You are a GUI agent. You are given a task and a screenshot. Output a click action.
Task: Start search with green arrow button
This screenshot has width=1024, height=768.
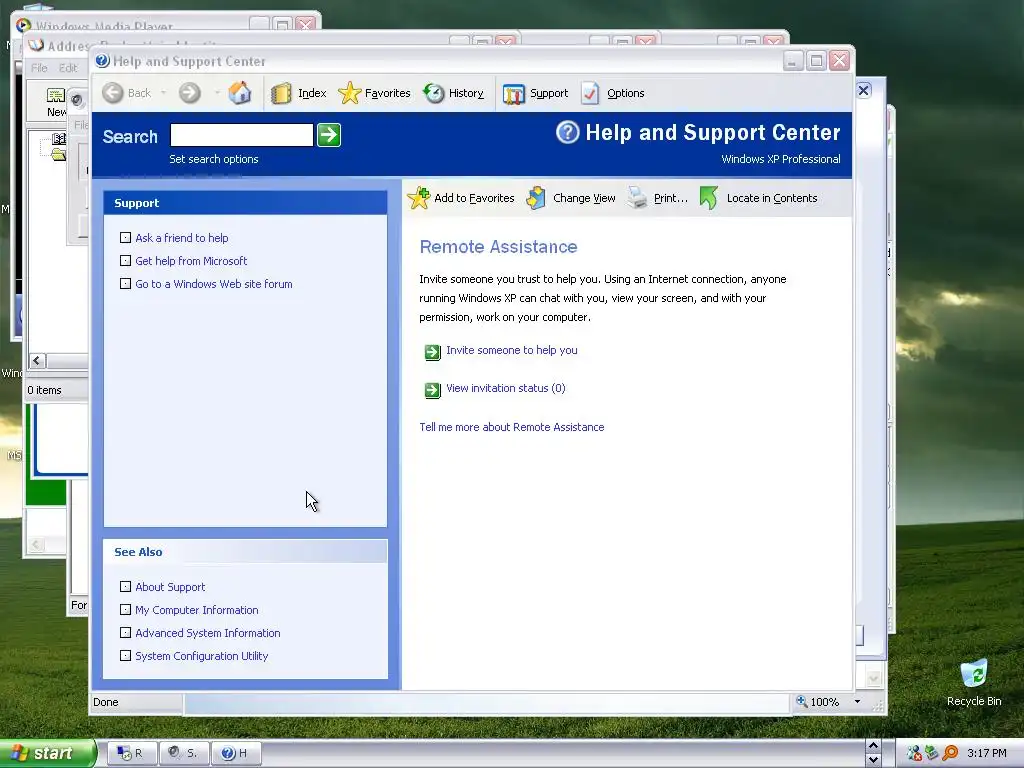click(328, 135)
